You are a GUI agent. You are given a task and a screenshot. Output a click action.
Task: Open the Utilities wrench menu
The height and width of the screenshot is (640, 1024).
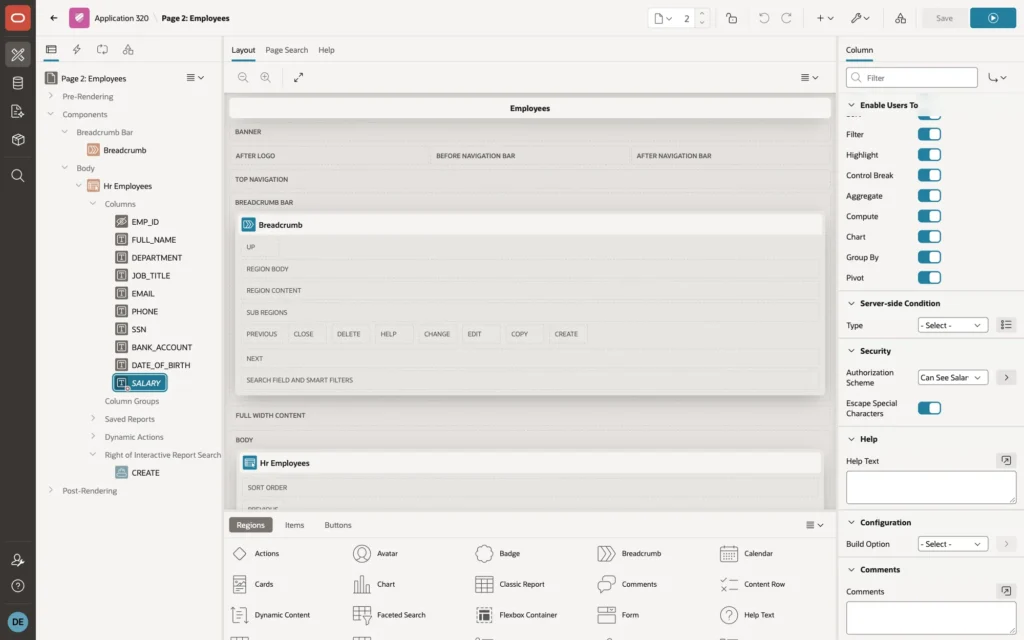[860, 18]
